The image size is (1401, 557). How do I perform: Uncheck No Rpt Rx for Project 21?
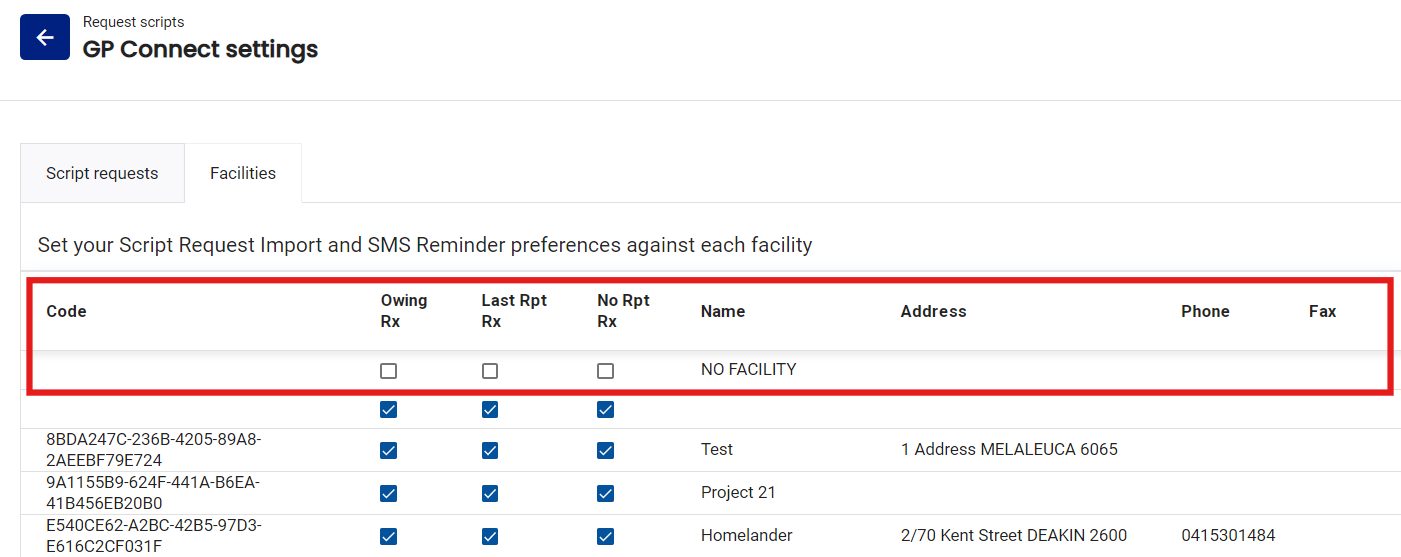605,493
